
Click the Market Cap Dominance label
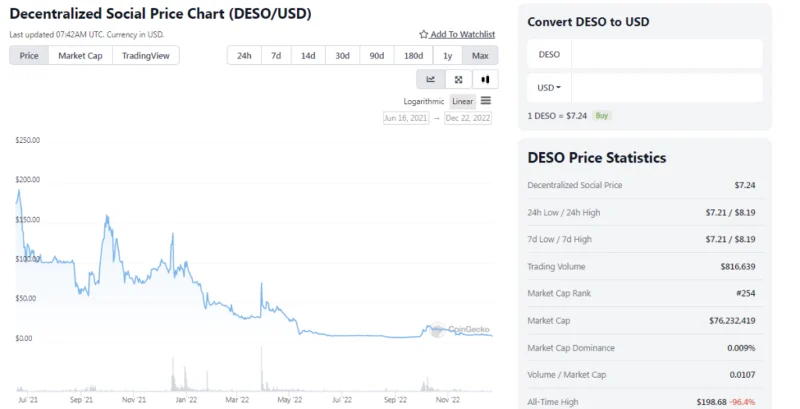tap(571, 348)
